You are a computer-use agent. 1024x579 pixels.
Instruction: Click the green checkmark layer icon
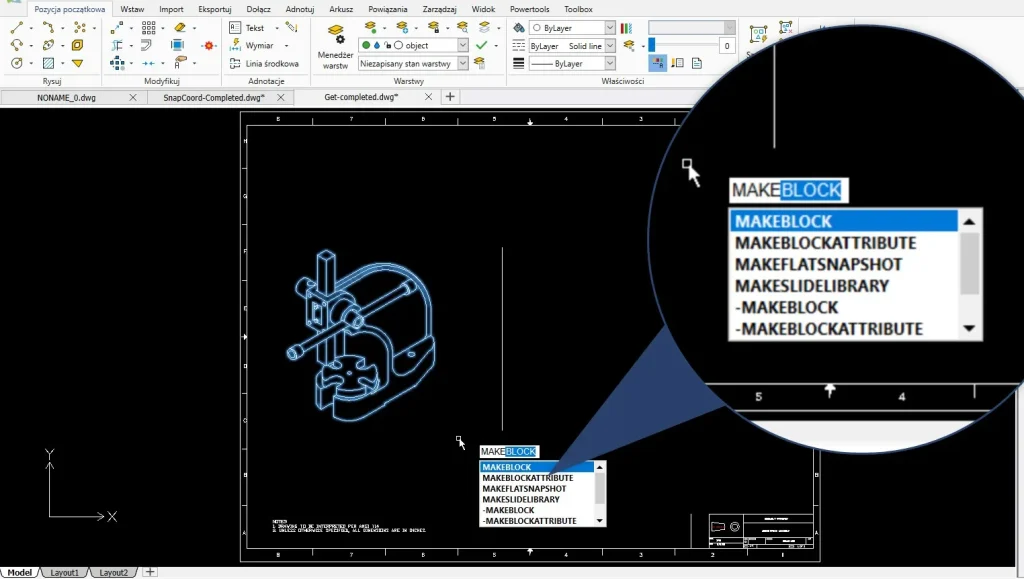(x=481, y=45)
